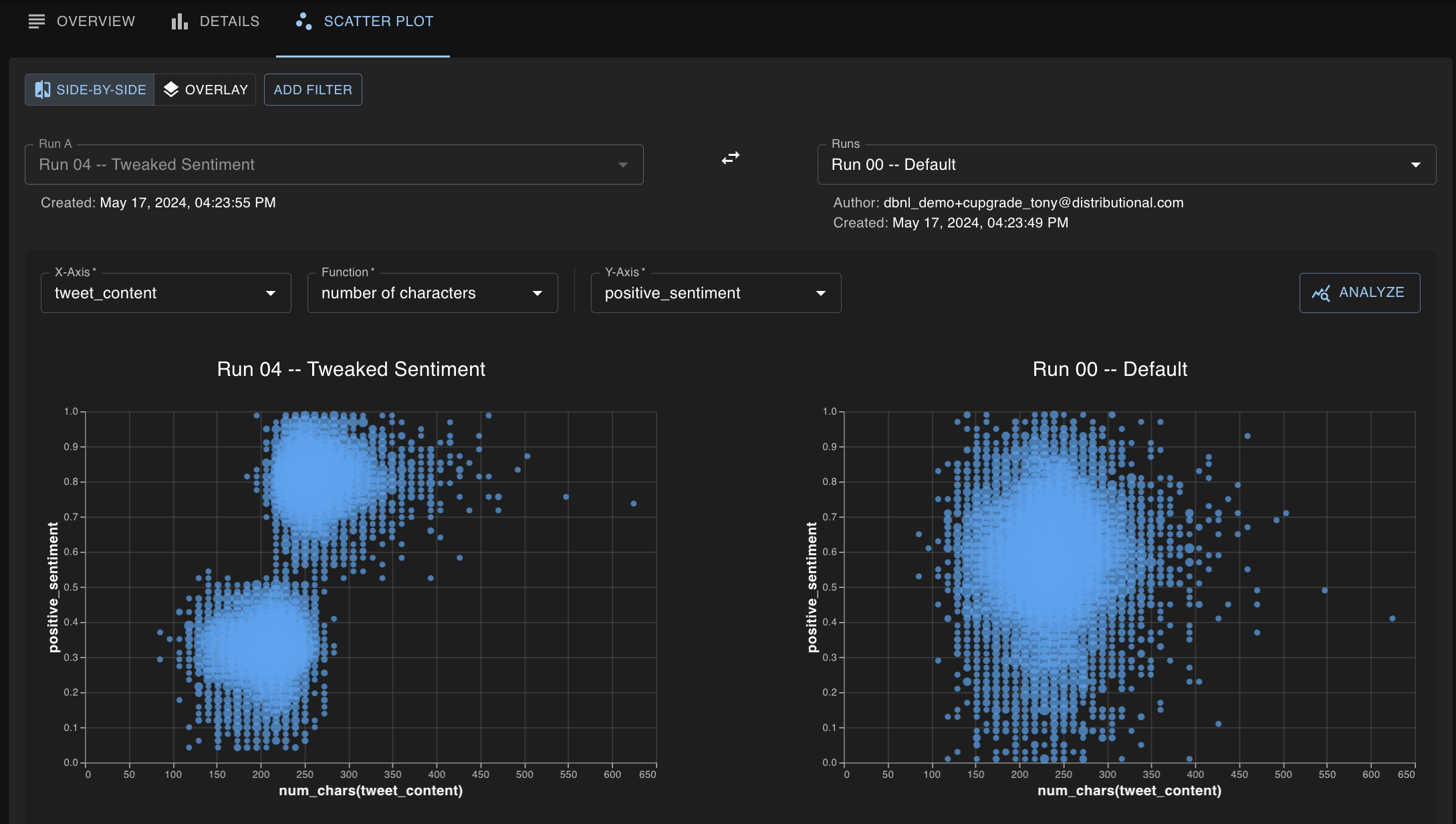Open the X-Axis tweet_content dropdown
Screen dimensions: 1456x824
coord(166,293)
